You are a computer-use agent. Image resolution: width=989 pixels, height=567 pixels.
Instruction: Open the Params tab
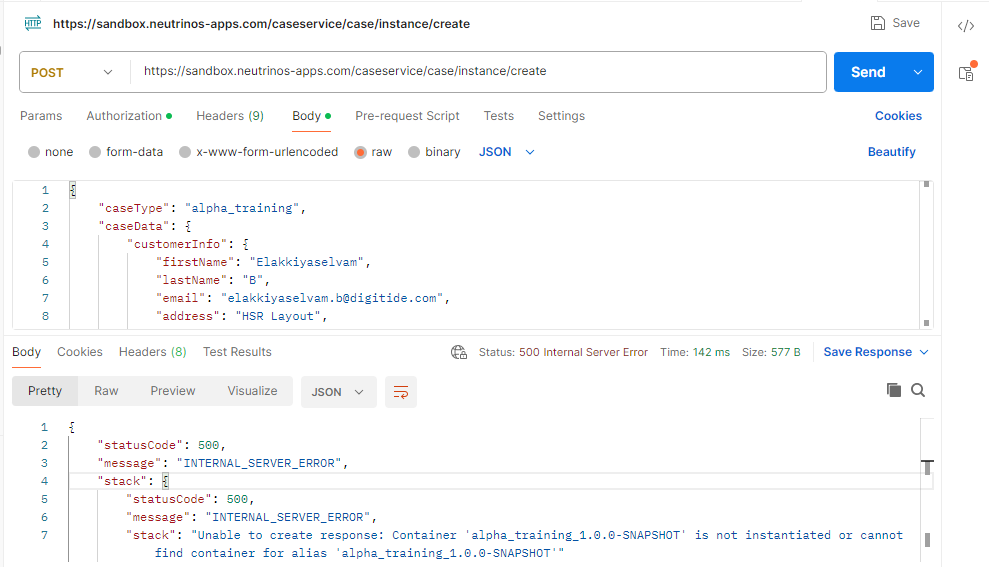[x=41, y=116]
